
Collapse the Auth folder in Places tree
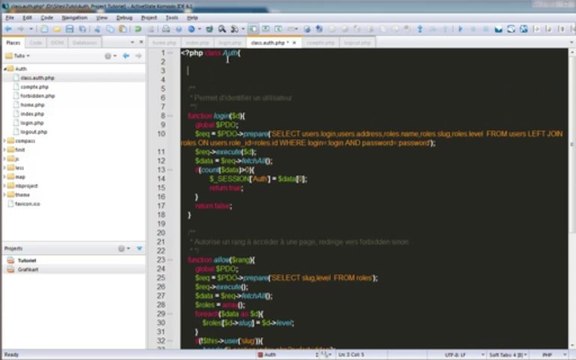[5, 69]
